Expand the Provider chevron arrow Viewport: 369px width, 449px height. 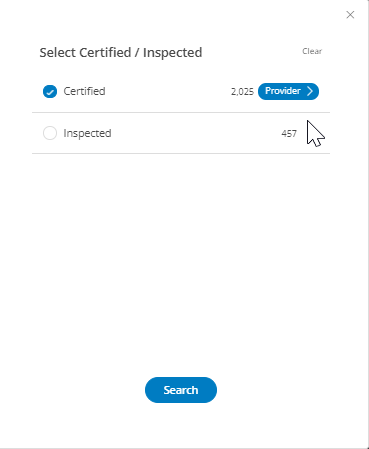coord(310,91)
